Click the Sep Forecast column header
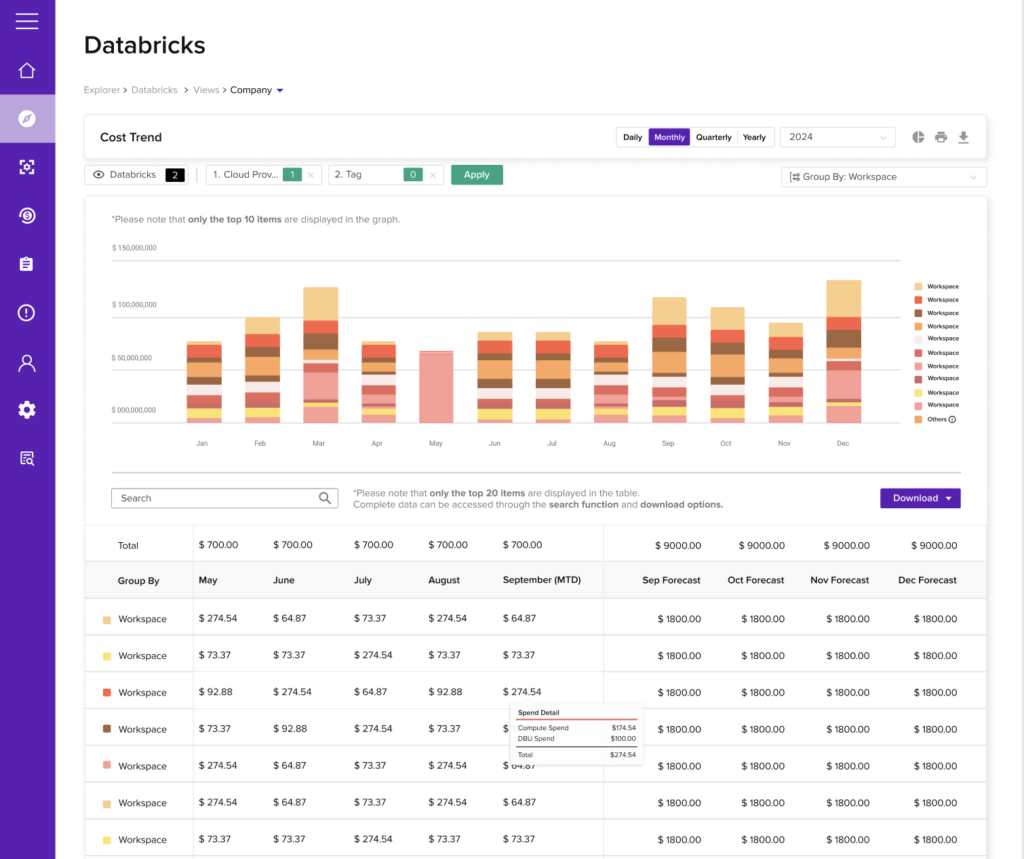 (671, 580)
